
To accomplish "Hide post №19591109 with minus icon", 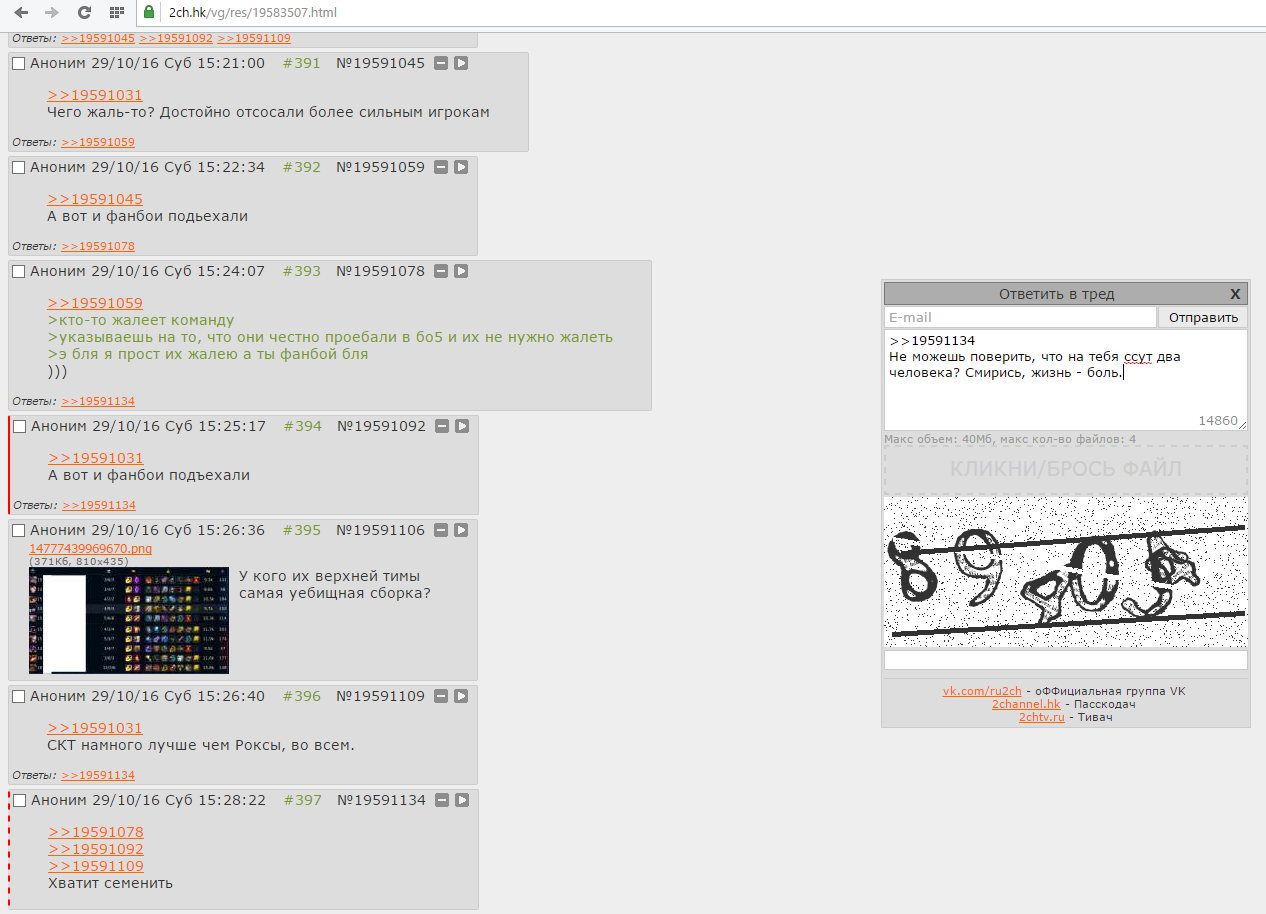I will (441, 696).
